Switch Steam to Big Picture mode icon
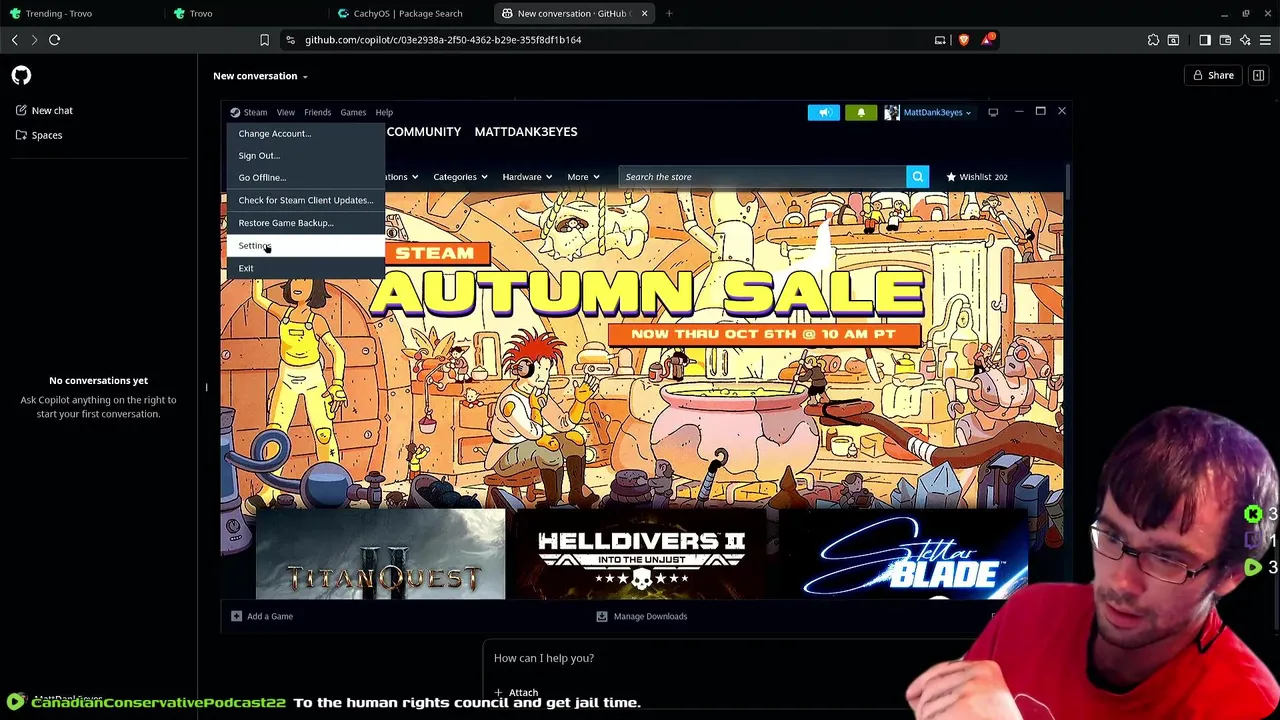This screenshot has width=1280, height=720. tap(993, 112)
